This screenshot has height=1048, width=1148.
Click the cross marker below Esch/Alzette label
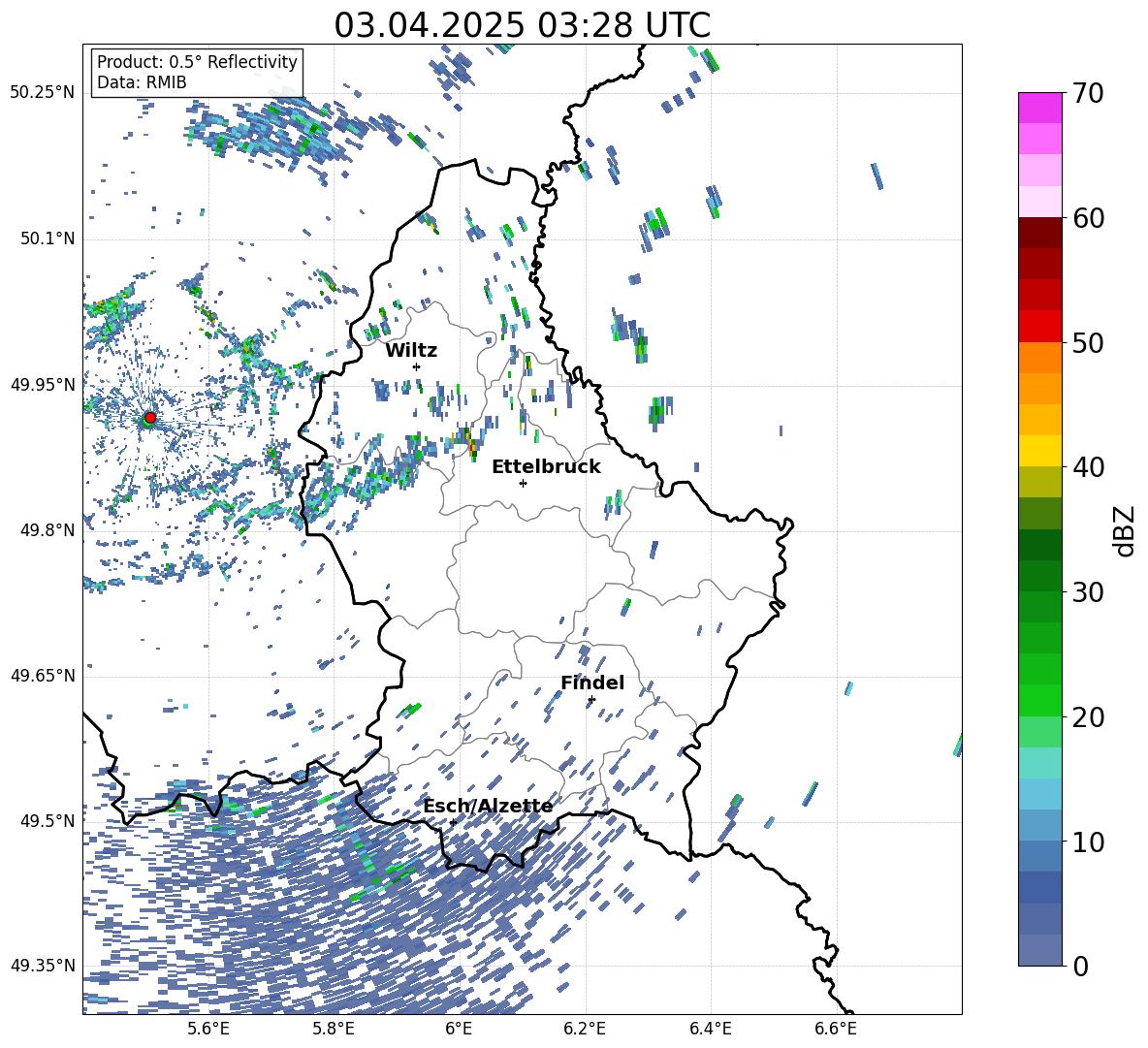point(453,822)
